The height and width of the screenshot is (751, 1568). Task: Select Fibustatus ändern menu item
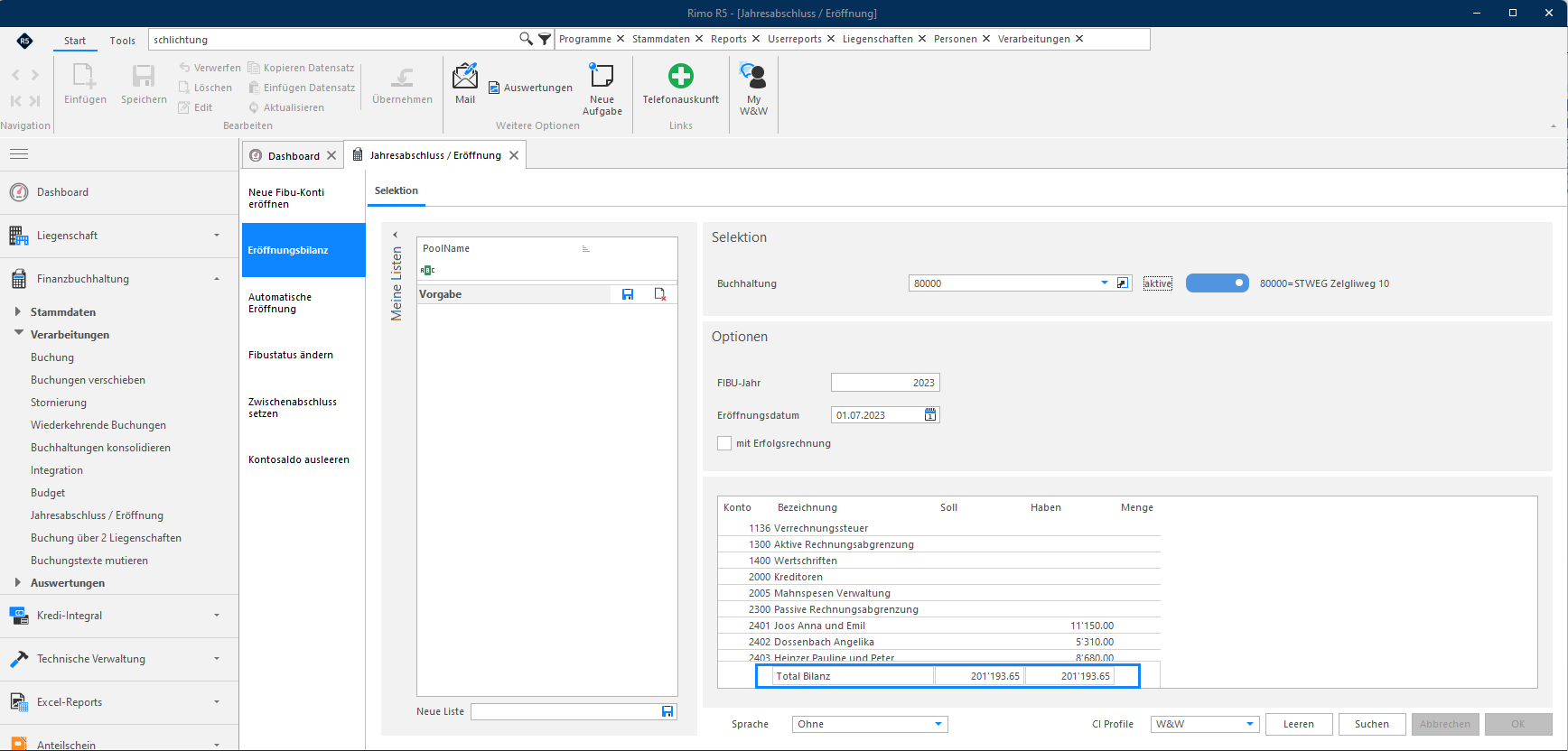(303, 355)
